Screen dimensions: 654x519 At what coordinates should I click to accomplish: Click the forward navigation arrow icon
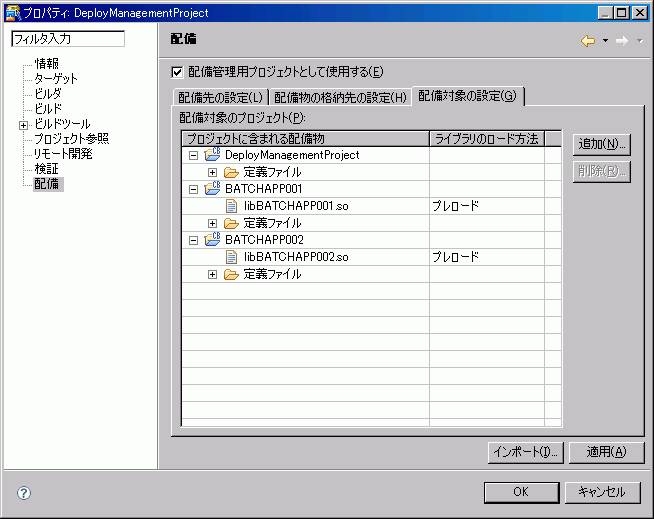coord(622,40)
